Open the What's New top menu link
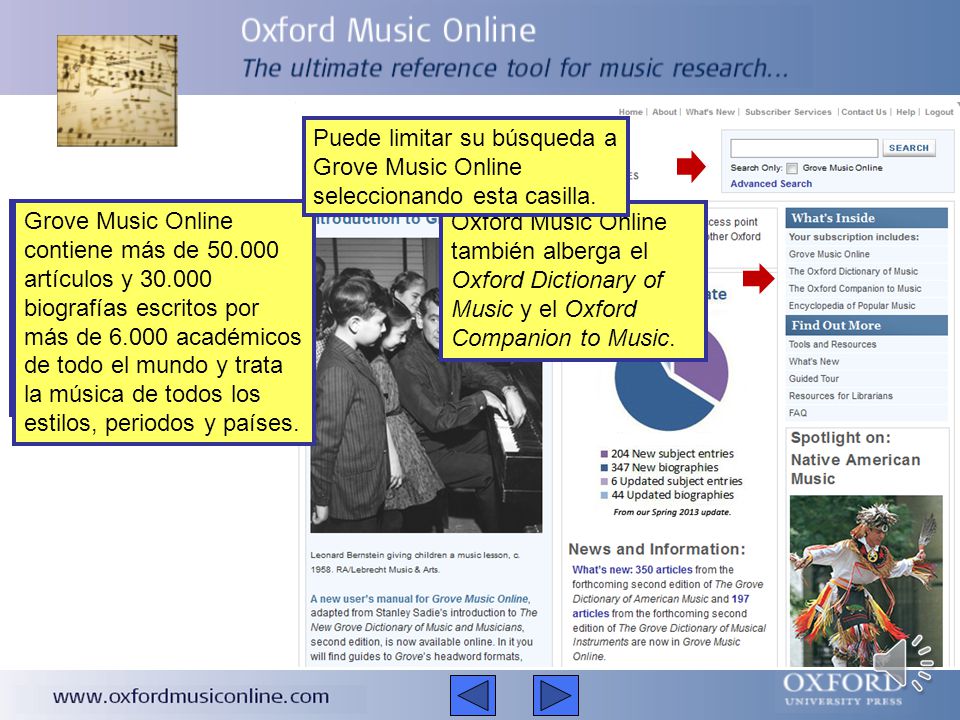Screen dimensions: 960x720 710,112
